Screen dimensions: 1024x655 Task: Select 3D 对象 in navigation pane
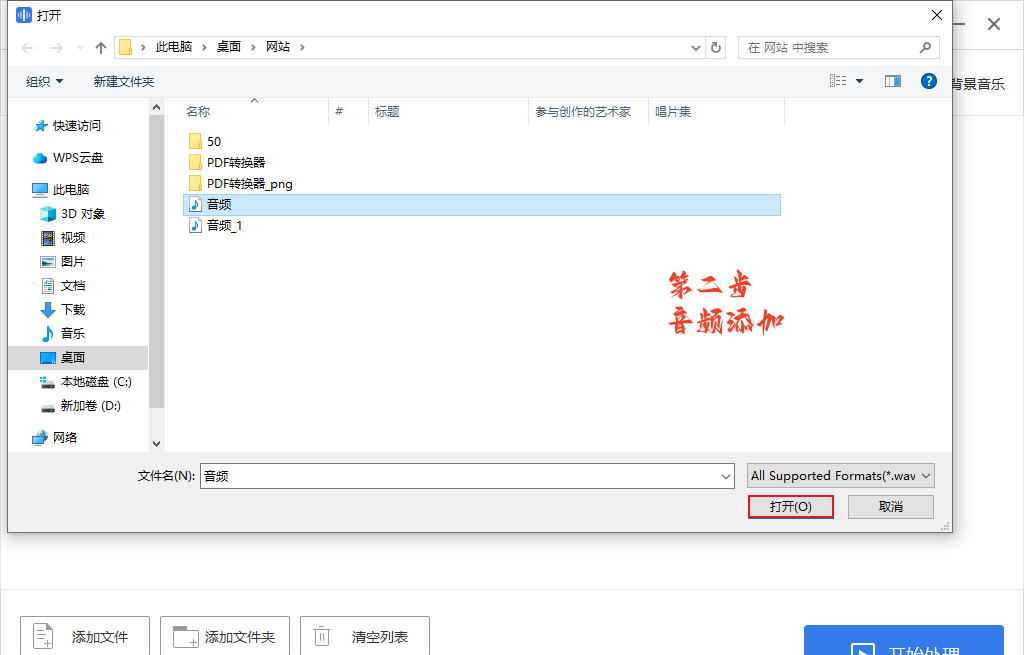point(82,214)
